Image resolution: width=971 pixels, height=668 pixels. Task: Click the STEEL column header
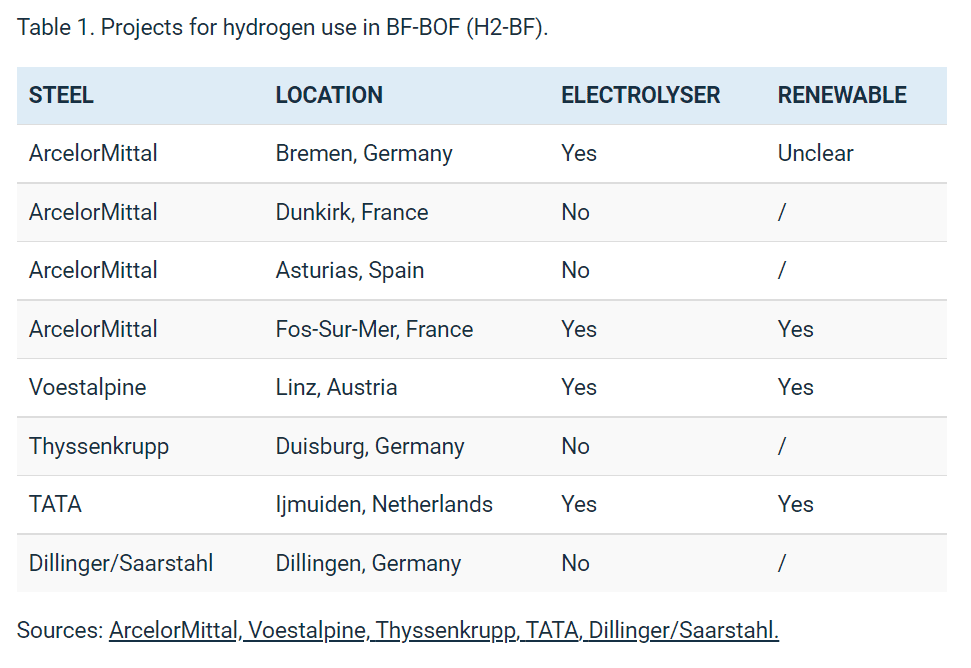(61, 95)
